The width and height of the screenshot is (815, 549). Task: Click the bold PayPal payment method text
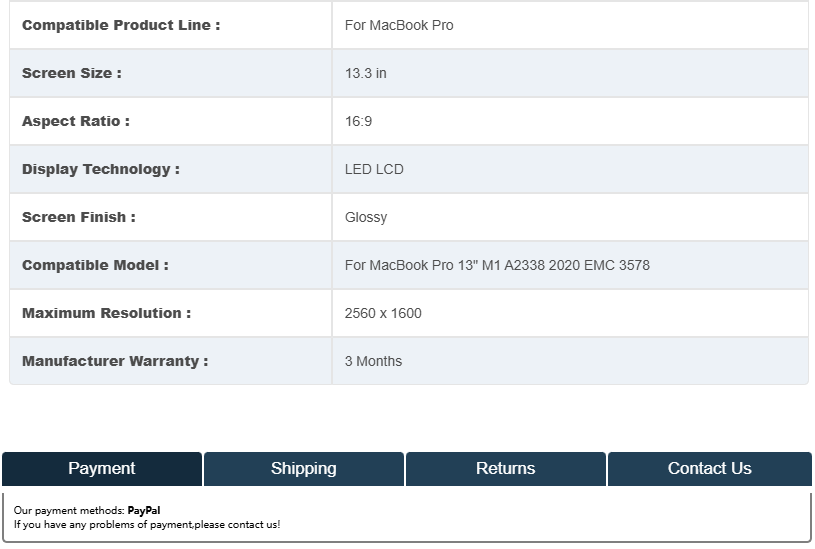(144, 511)
